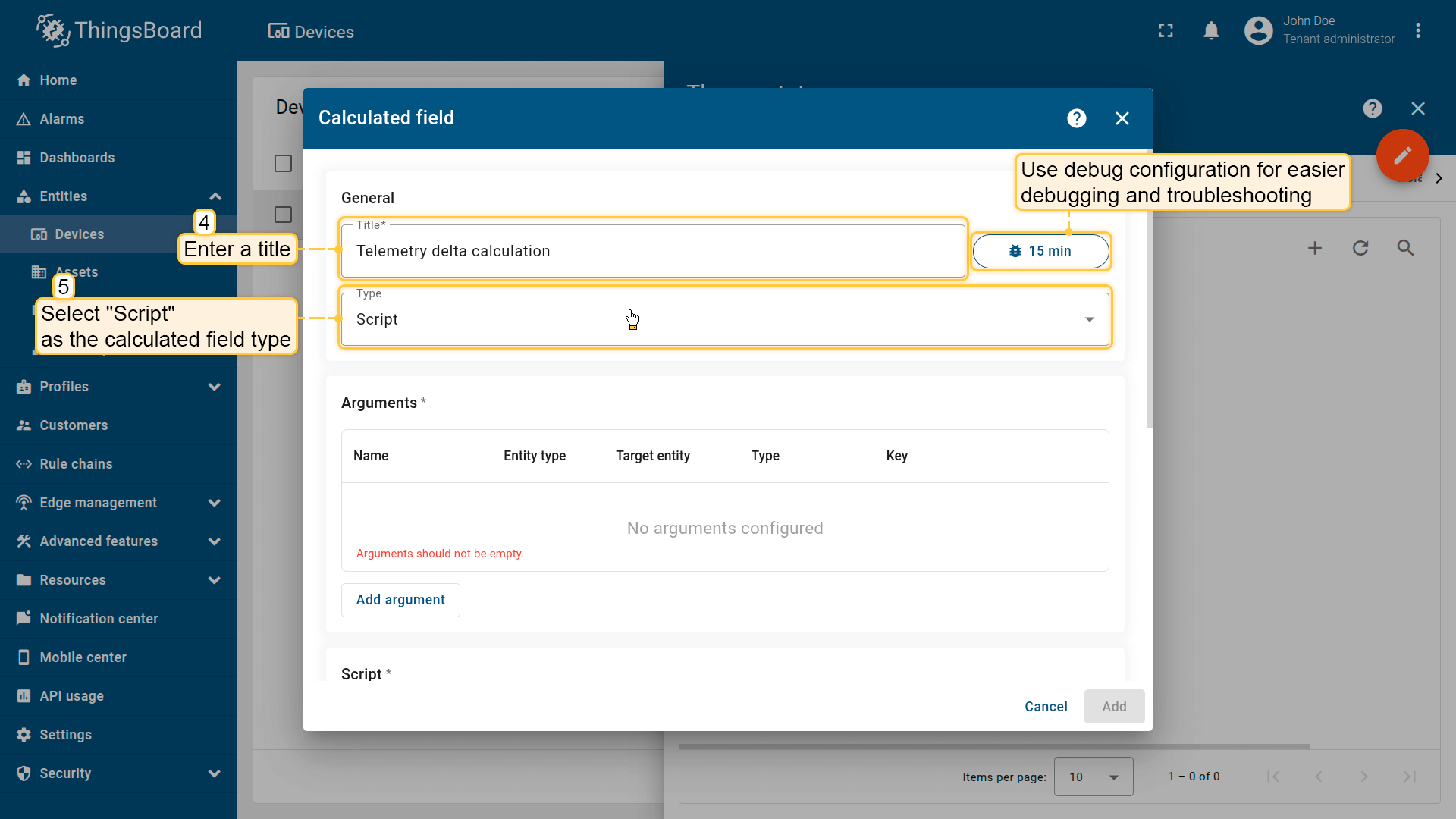
Task: Click Cancel in the dialog
Action: 1045,707
